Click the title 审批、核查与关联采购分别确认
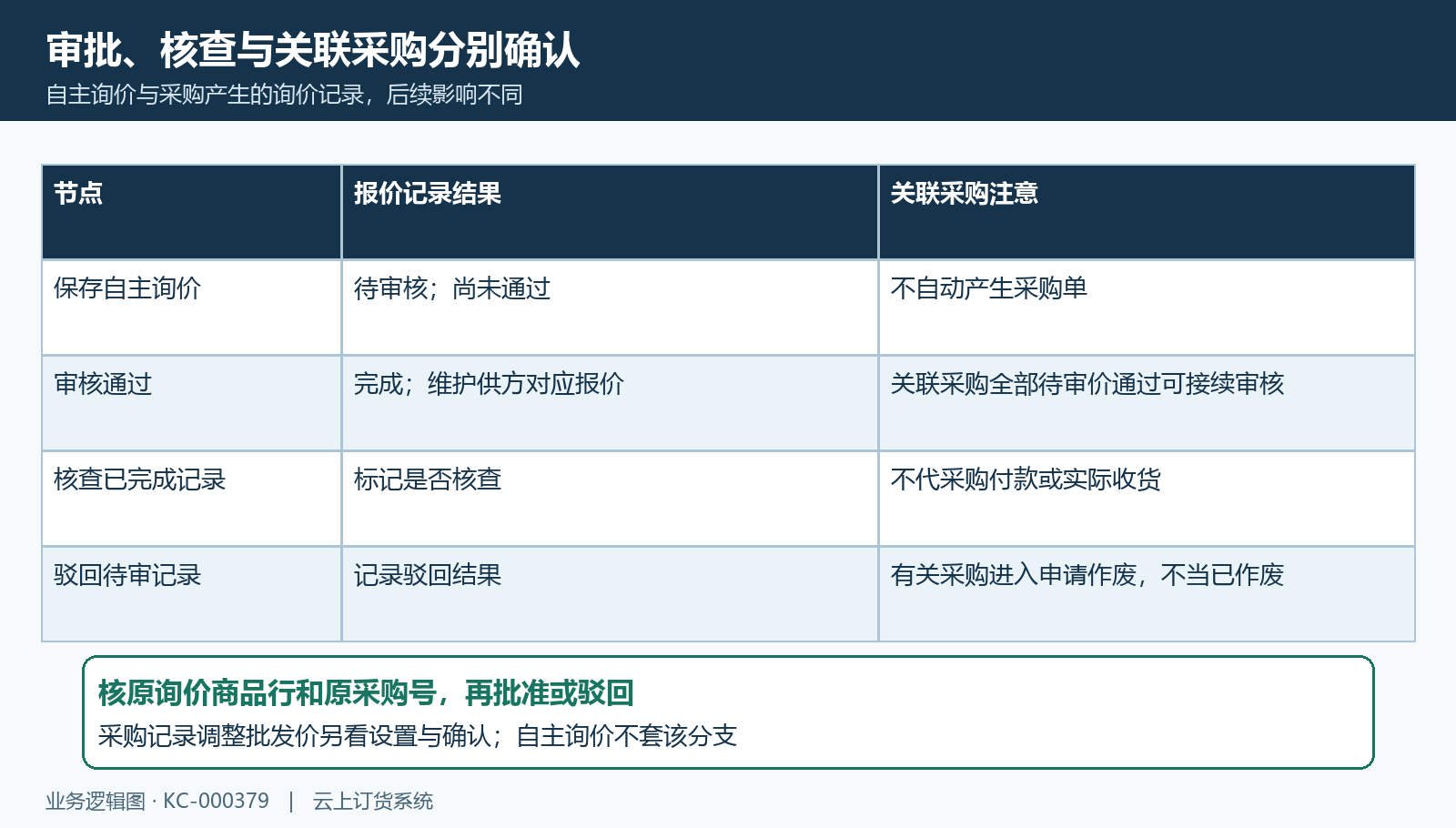 (x=313, y=50)
